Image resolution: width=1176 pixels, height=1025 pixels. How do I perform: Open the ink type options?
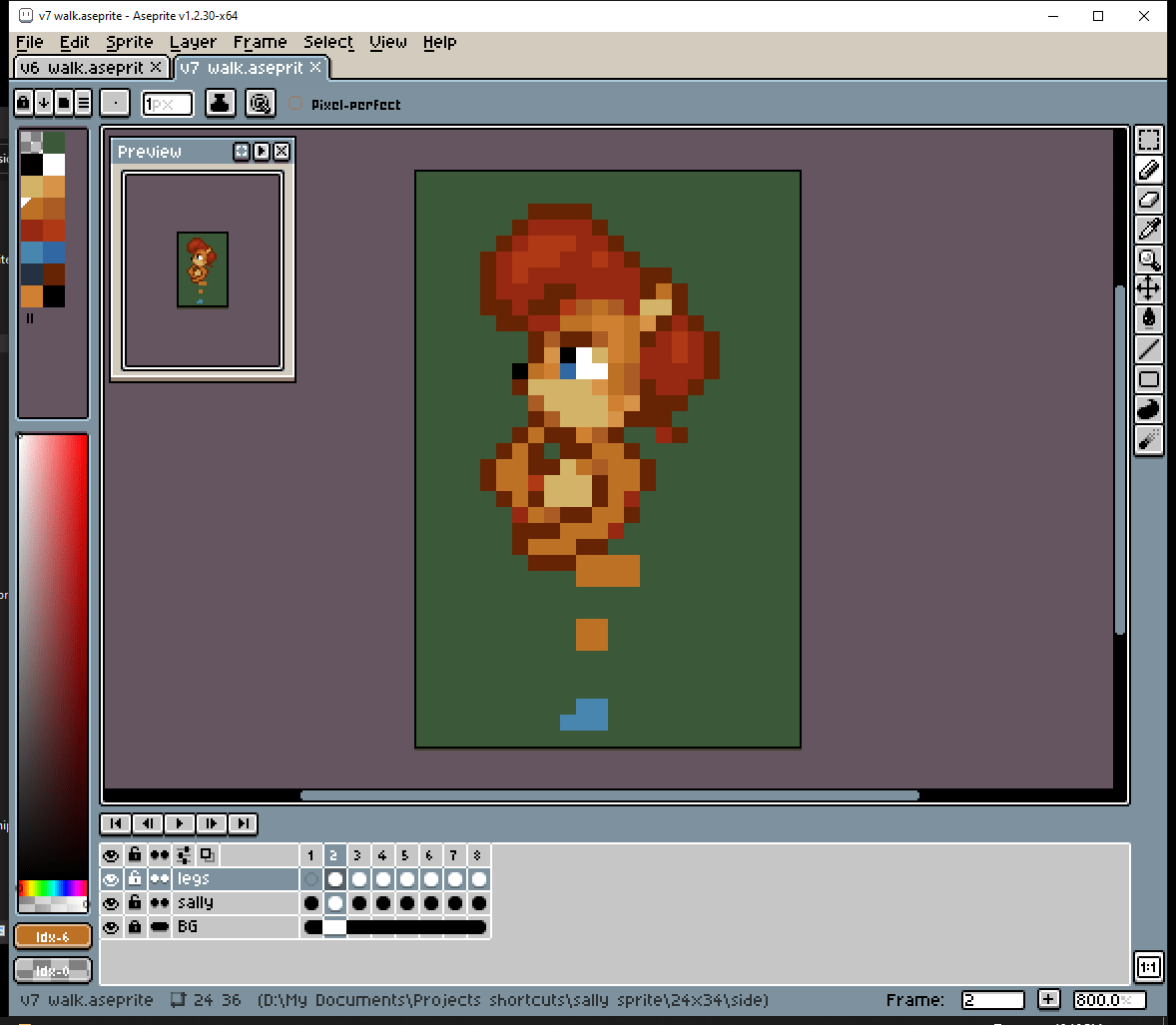coord(221,103)
